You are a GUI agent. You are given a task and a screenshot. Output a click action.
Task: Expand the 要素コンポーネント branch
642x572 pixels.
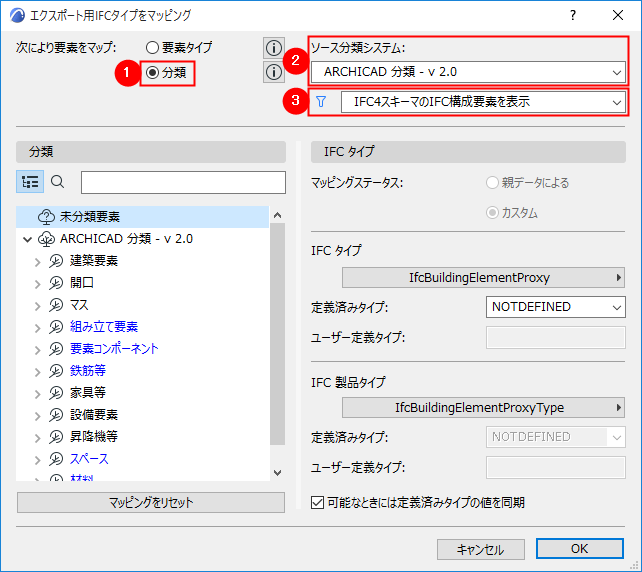tap(38, 350)
